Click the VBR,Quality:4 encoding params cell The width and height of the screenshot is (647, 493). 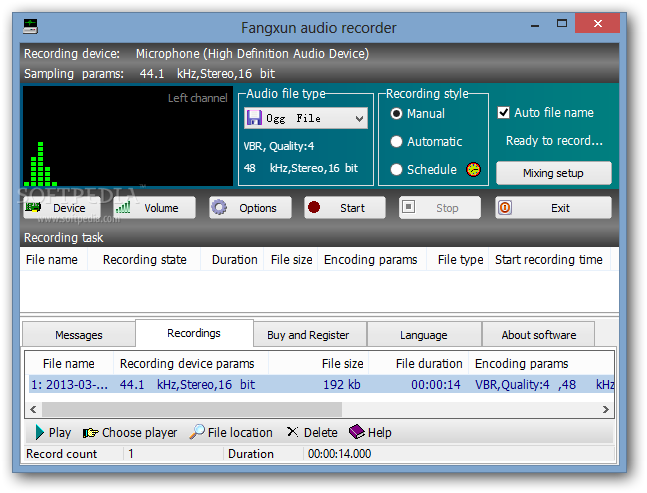tap(512, 384)
